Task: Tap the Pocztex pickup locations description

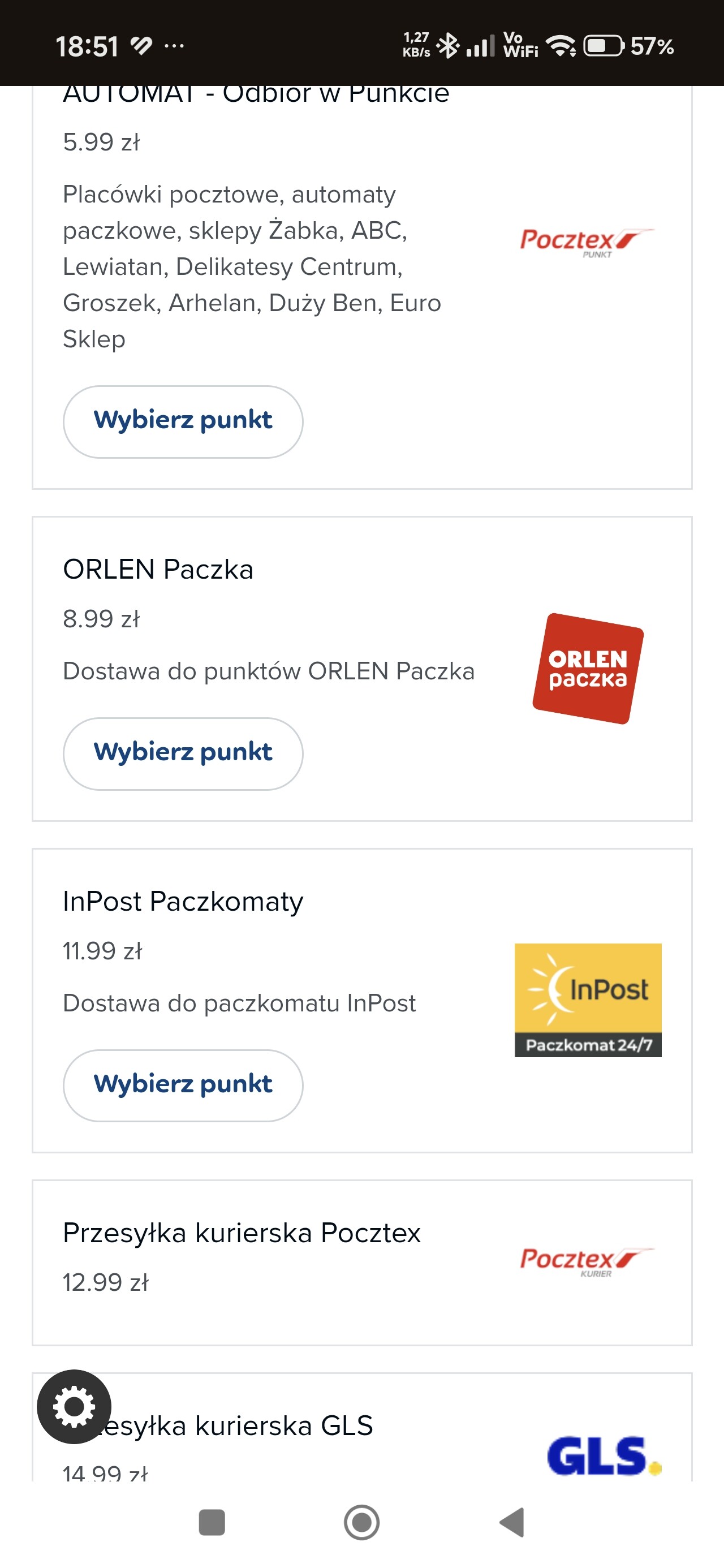Action: [x=252, y=266]
